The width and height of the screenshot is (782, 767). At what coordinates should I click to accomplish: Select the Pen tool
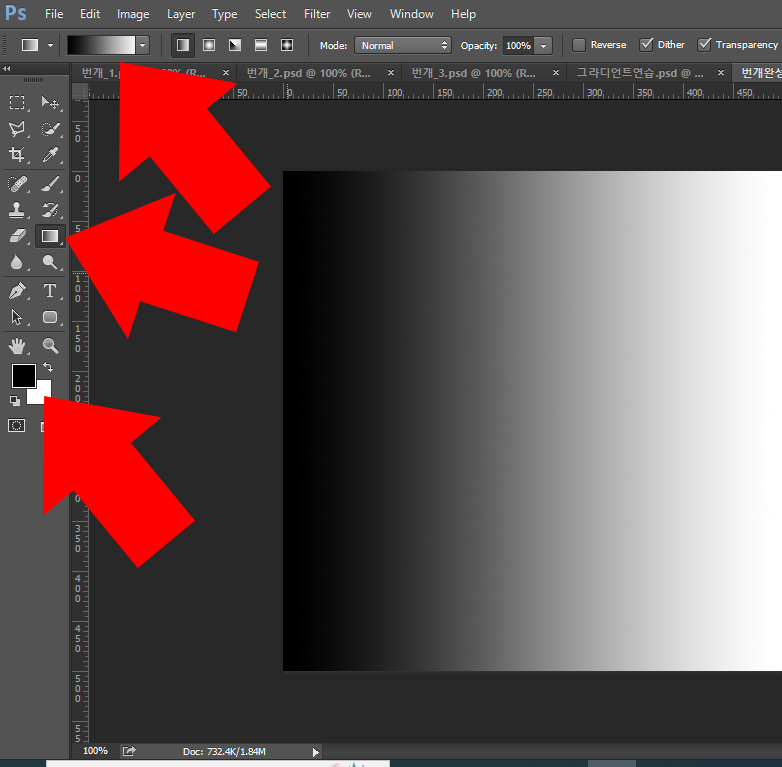click(x=17, y=291)
